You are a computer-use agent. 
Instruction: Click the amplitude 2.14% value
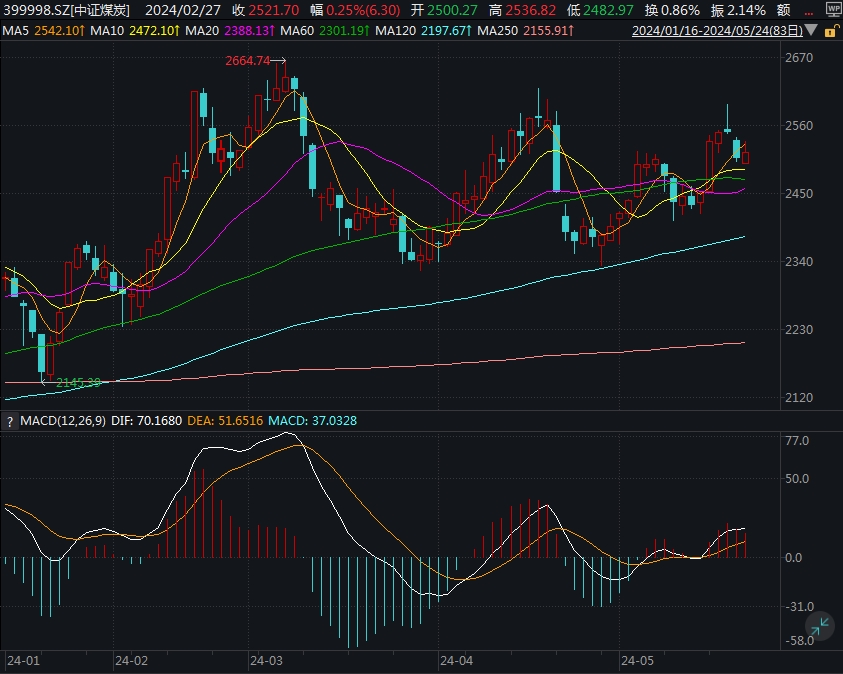tap(746, 10)
